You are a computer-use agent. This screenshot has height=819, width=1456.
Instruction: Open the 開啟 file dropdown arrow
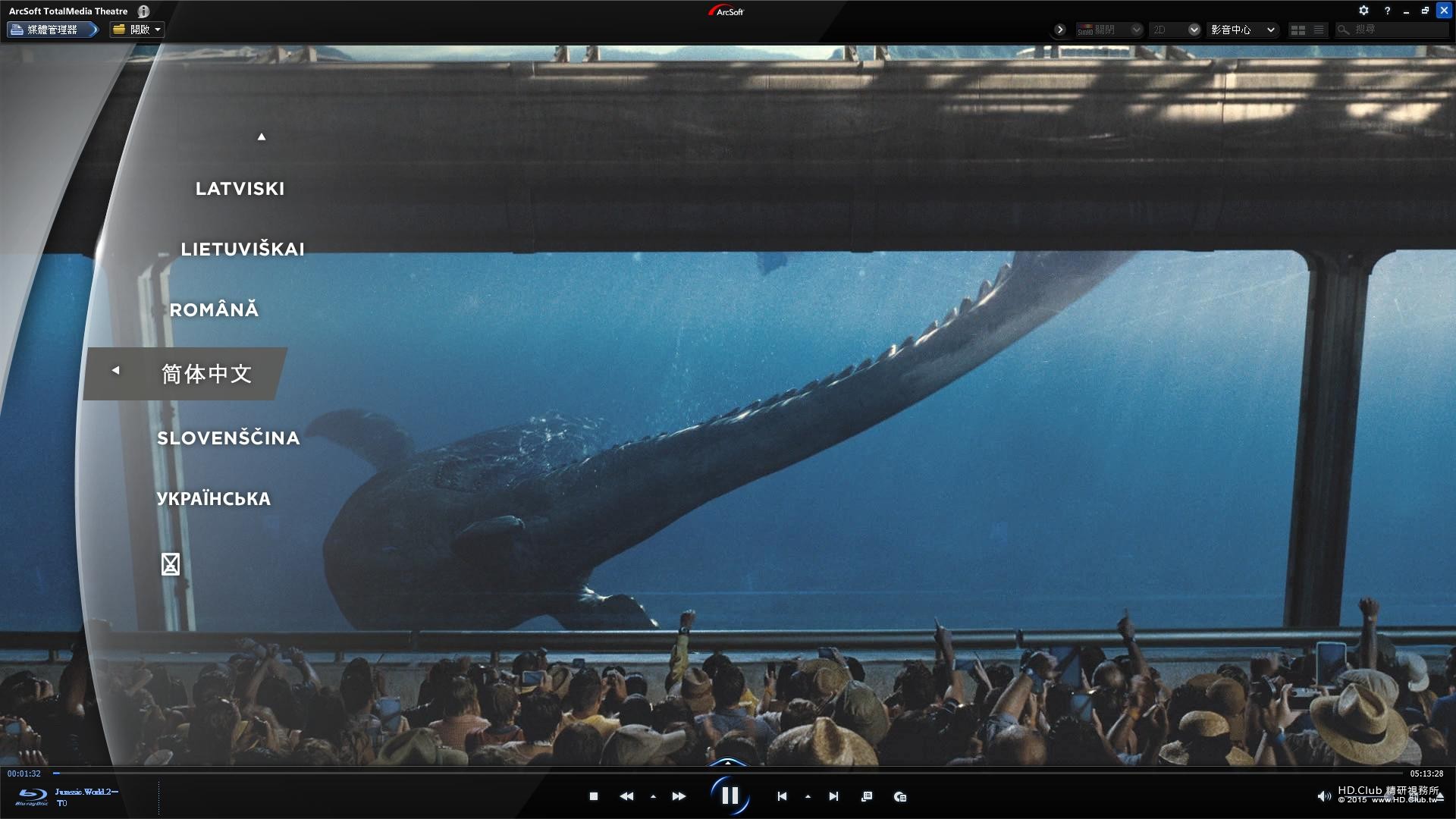157,30
